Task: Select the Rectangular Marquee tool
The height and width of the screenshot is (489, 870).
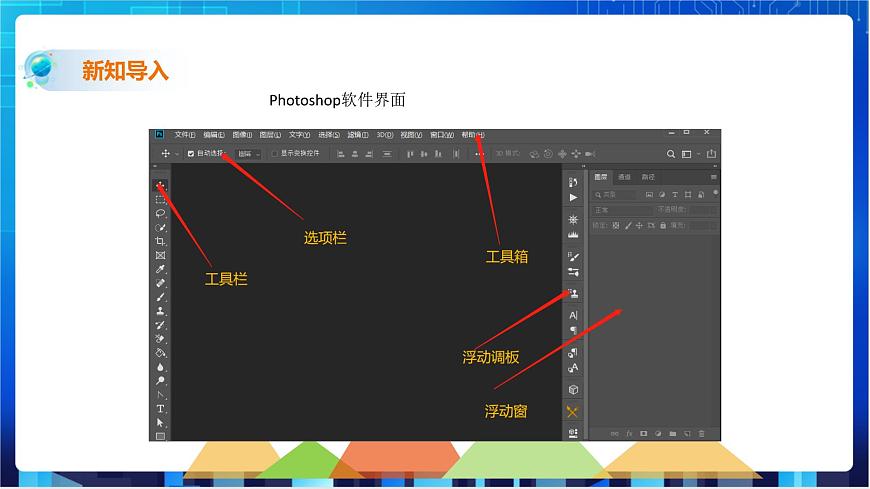Action: point(160,199)
